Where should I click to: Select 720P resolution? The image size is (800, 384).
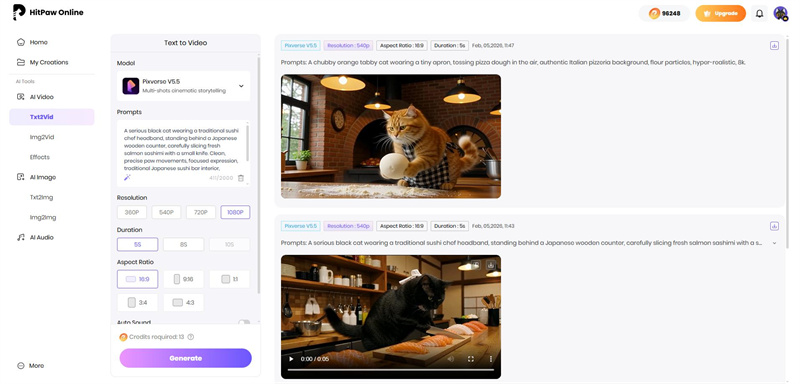click(201, 212)
